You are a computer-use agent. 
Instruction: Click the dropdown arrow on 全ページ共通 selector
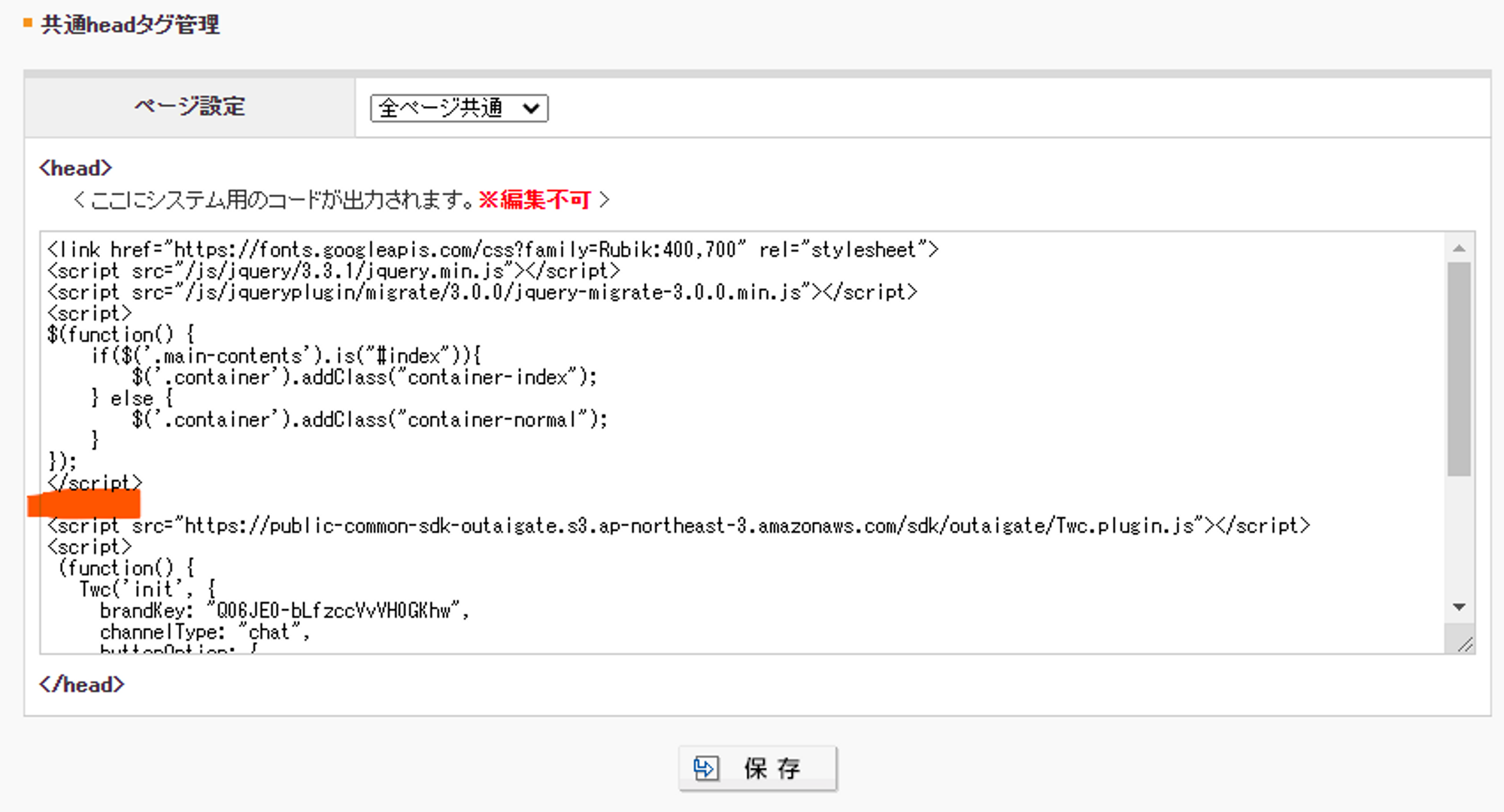click(532, 108)
